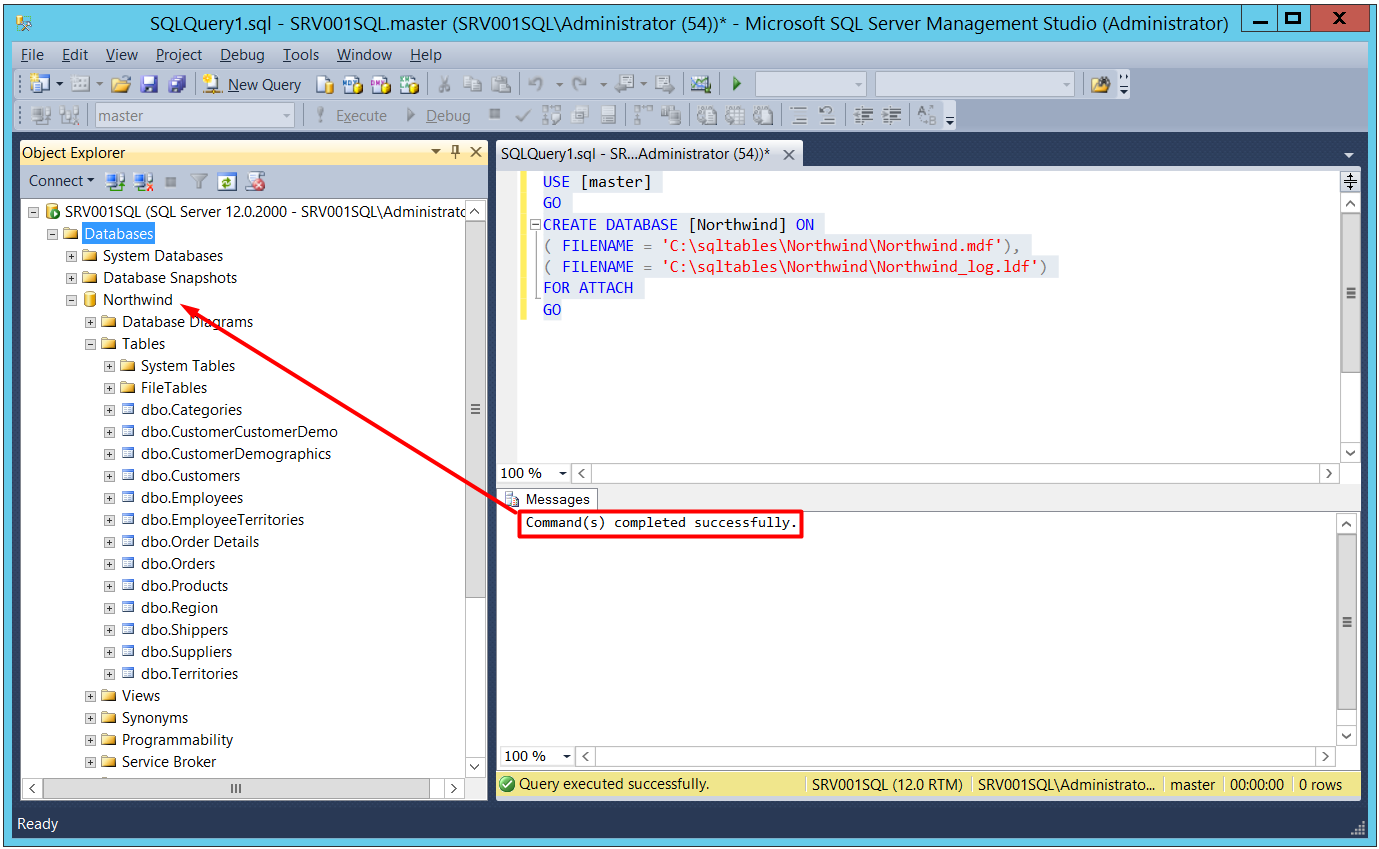The height and width of the screenshot is (849, 1379).
Task: Close the SQLQuery1.sql tab
Action: tap(789, 155)
